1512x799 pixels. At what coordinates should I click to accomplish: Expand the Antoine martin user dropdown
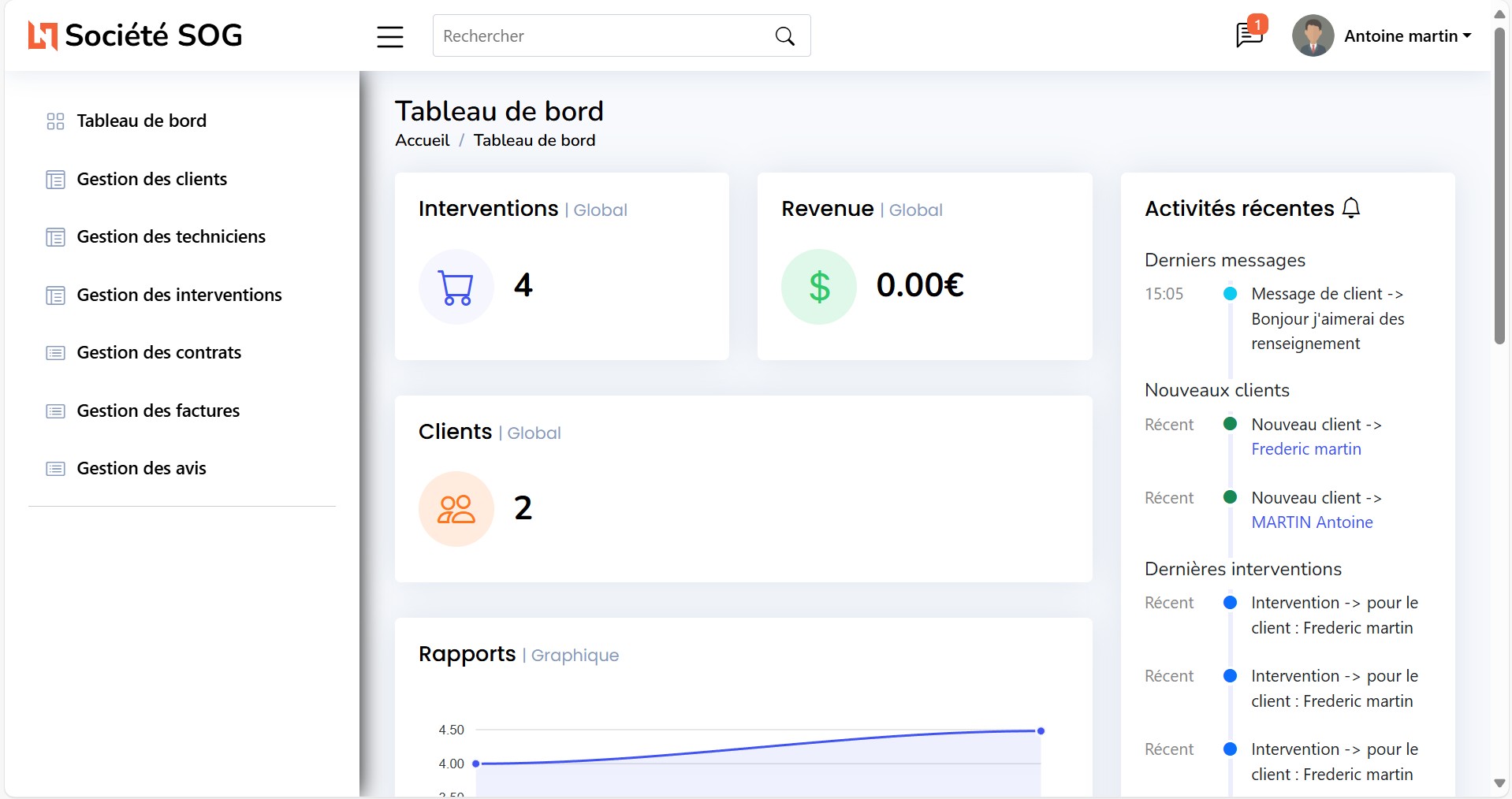1407,36
